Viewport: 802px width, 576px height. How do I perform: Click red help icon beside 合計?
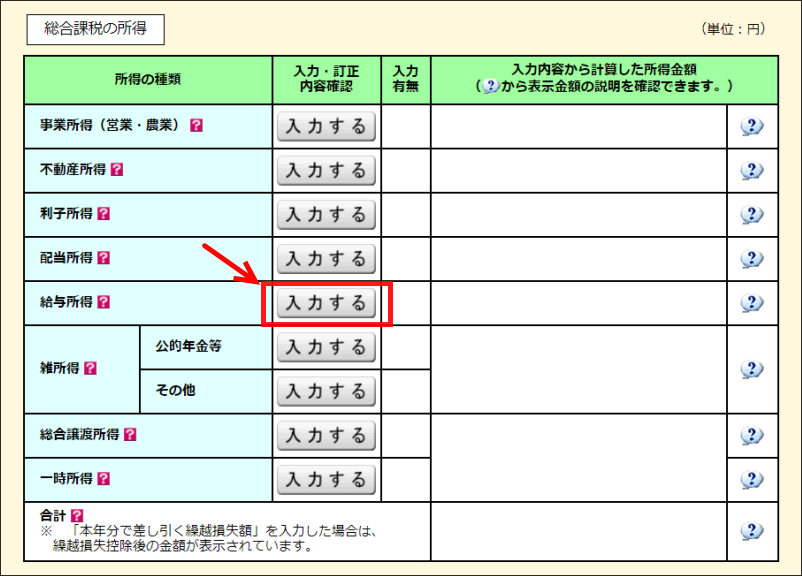tap(77, 516)
